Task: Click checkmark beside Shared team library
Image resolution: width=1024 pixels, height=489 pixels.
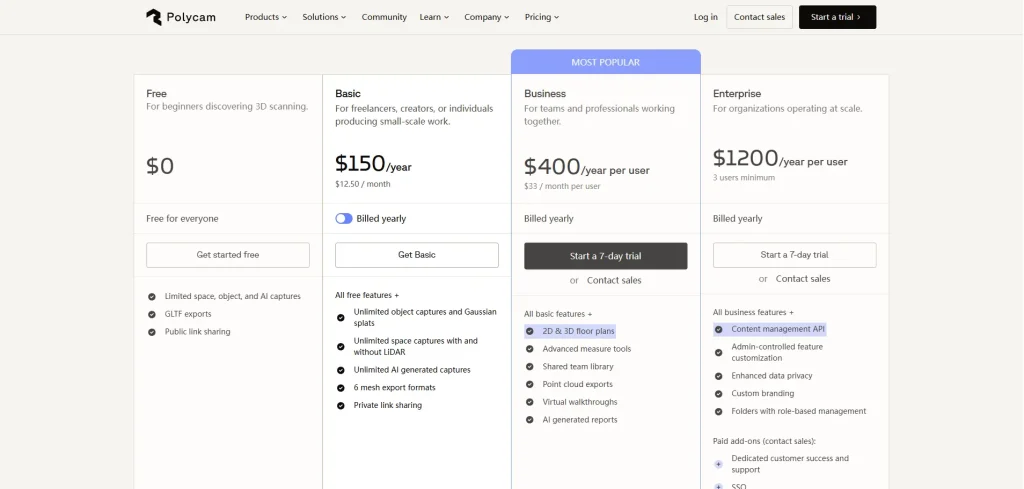Action: tap(530, 367)
